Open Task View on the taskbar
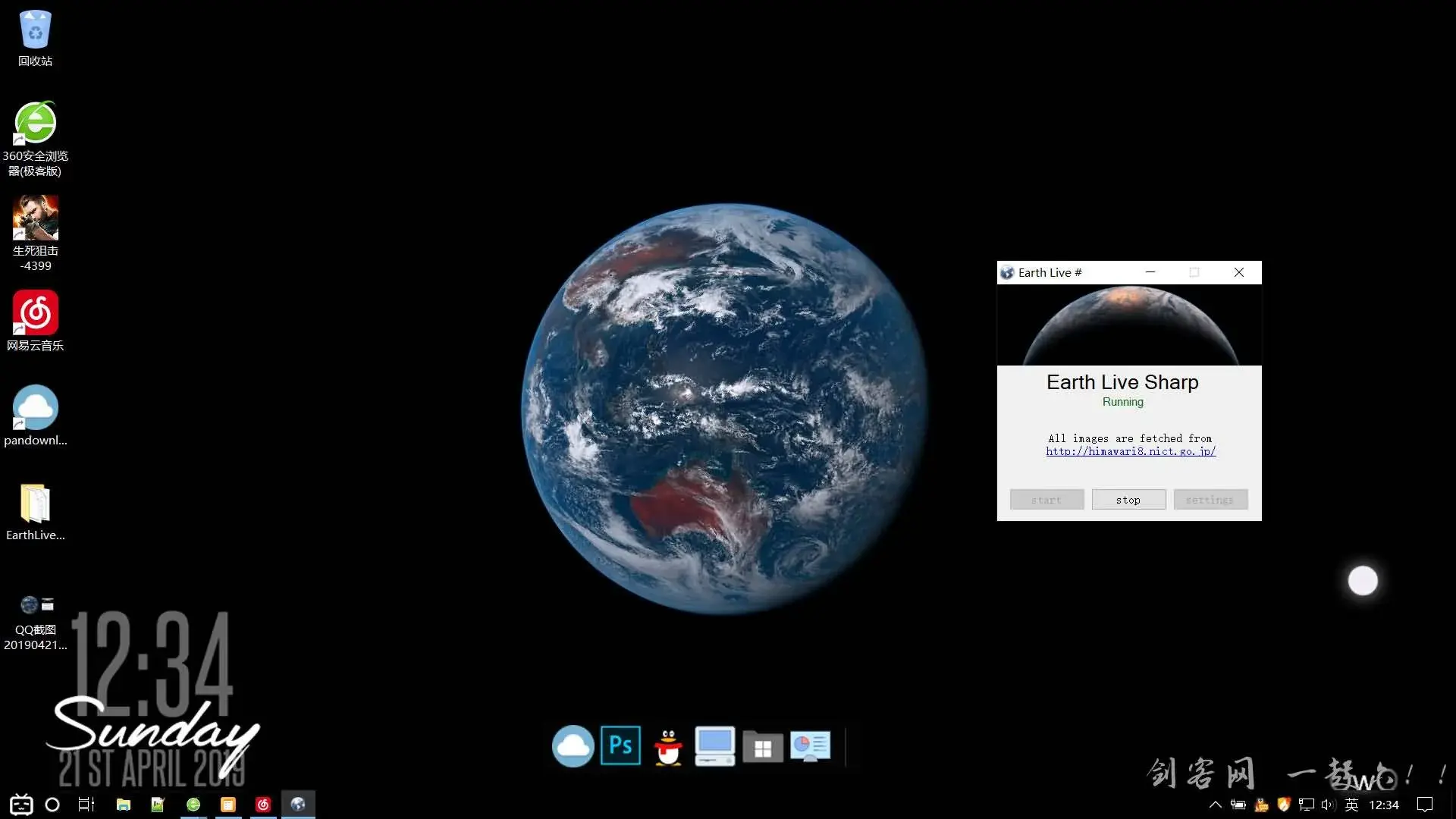The height and width of the screenshot is (819, 1456). click(86, 805)
